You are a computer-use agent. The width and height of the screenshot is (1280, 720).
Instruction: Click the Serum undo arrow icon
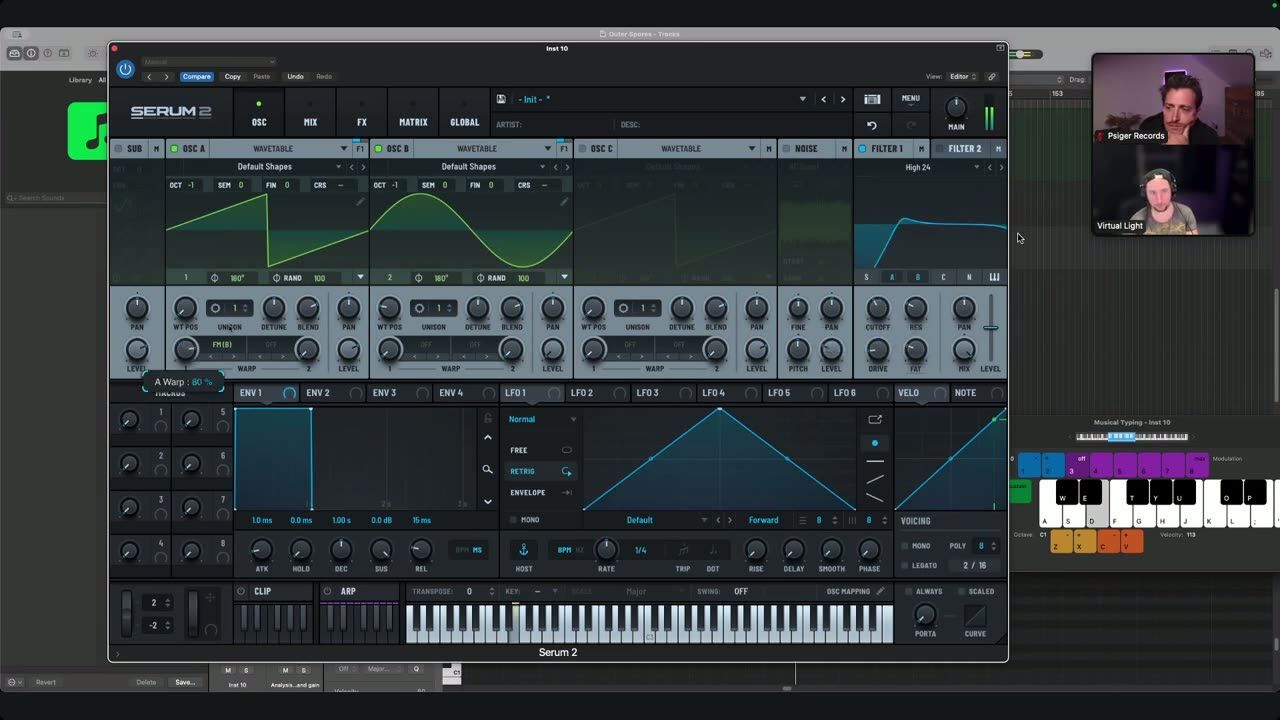coord(872,125)
